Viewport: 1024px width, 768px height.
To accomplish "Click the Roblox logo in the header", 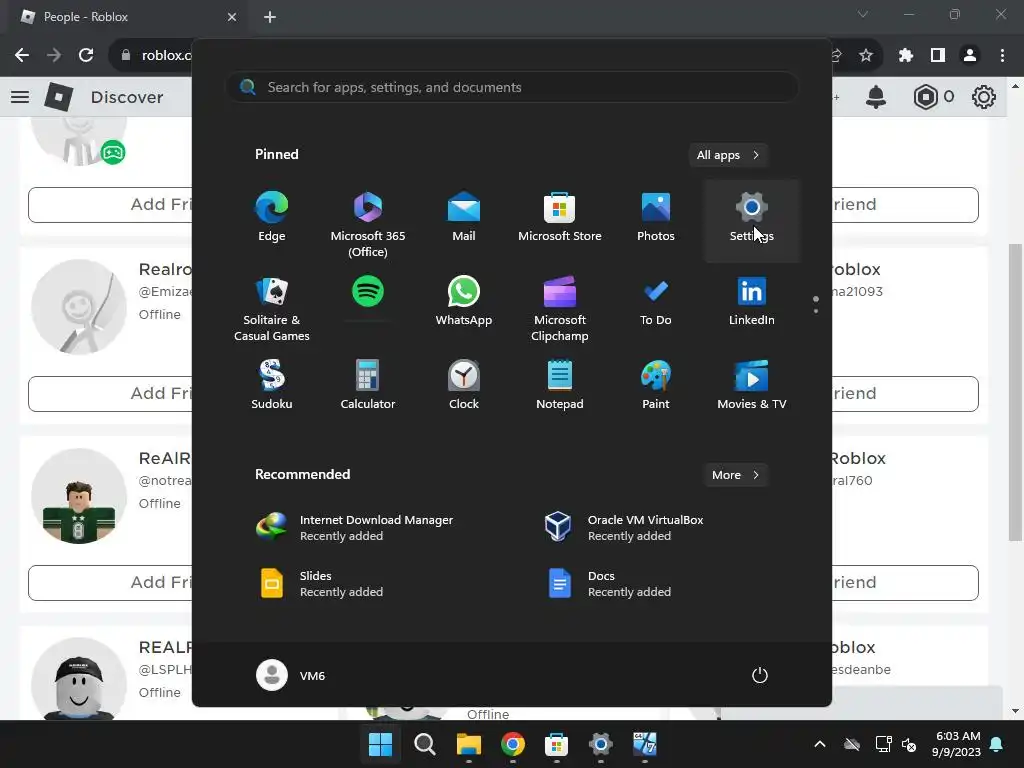I will (59, 97).
